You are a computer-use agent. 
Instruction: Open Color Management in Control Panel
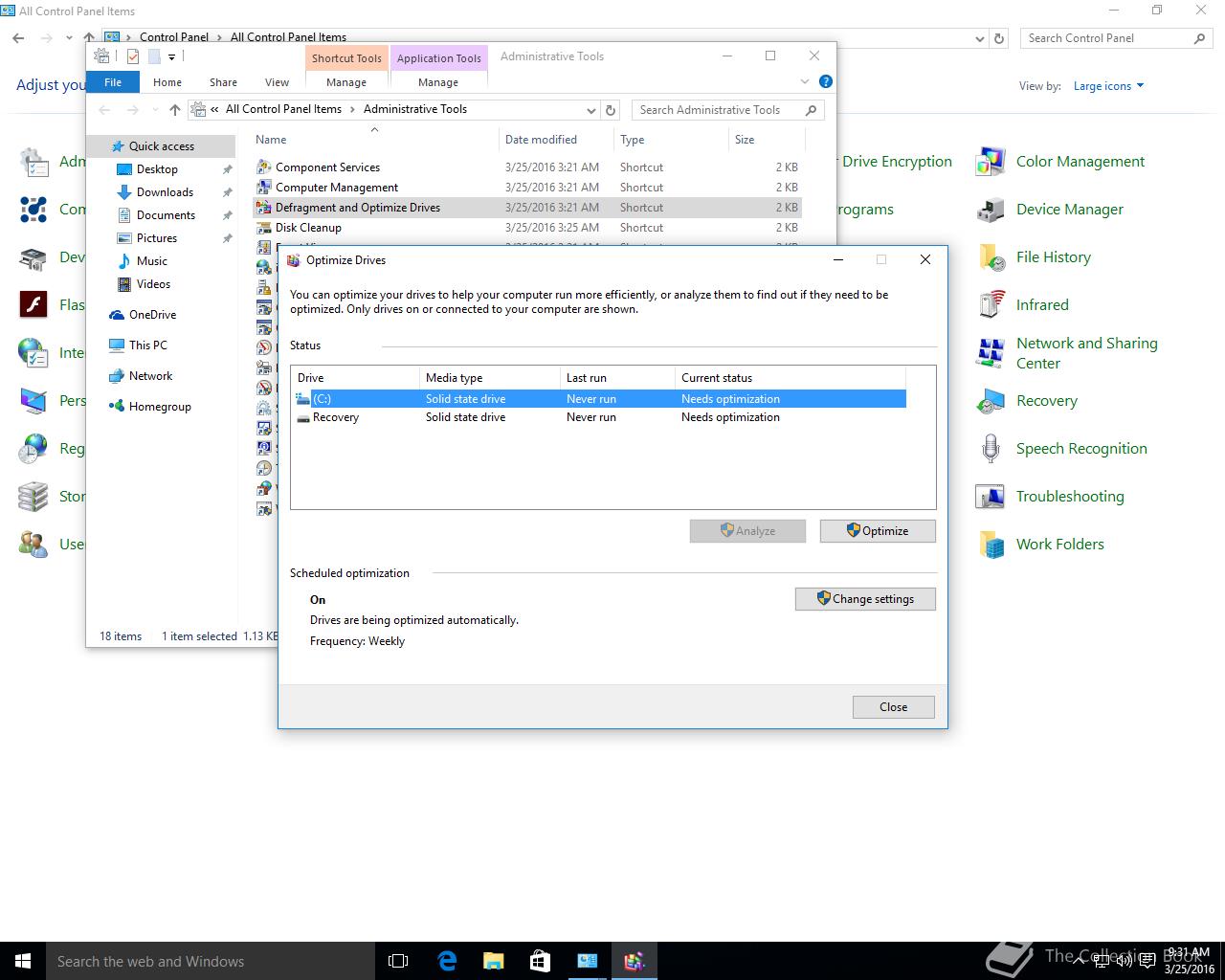click(x=991, y=162)
